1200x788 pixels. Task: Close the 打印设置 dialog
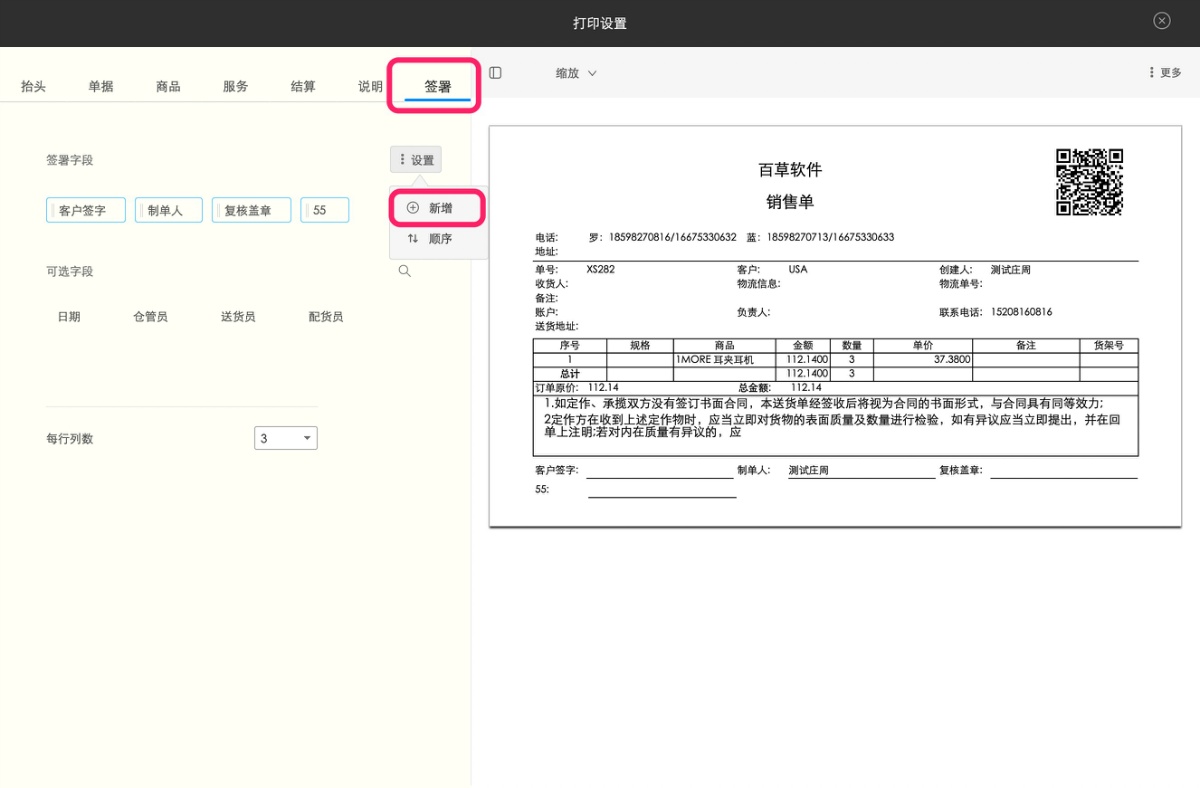[1161, 21]
